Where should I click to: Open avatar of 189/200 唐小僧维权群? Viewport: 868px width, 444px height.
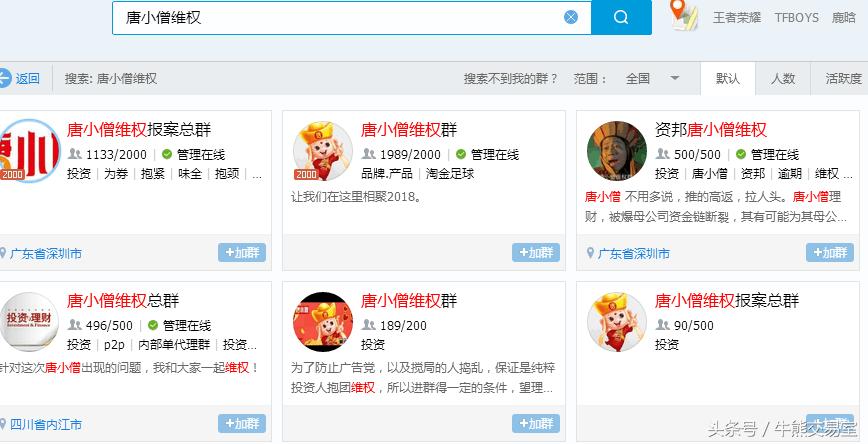[323, 322]
